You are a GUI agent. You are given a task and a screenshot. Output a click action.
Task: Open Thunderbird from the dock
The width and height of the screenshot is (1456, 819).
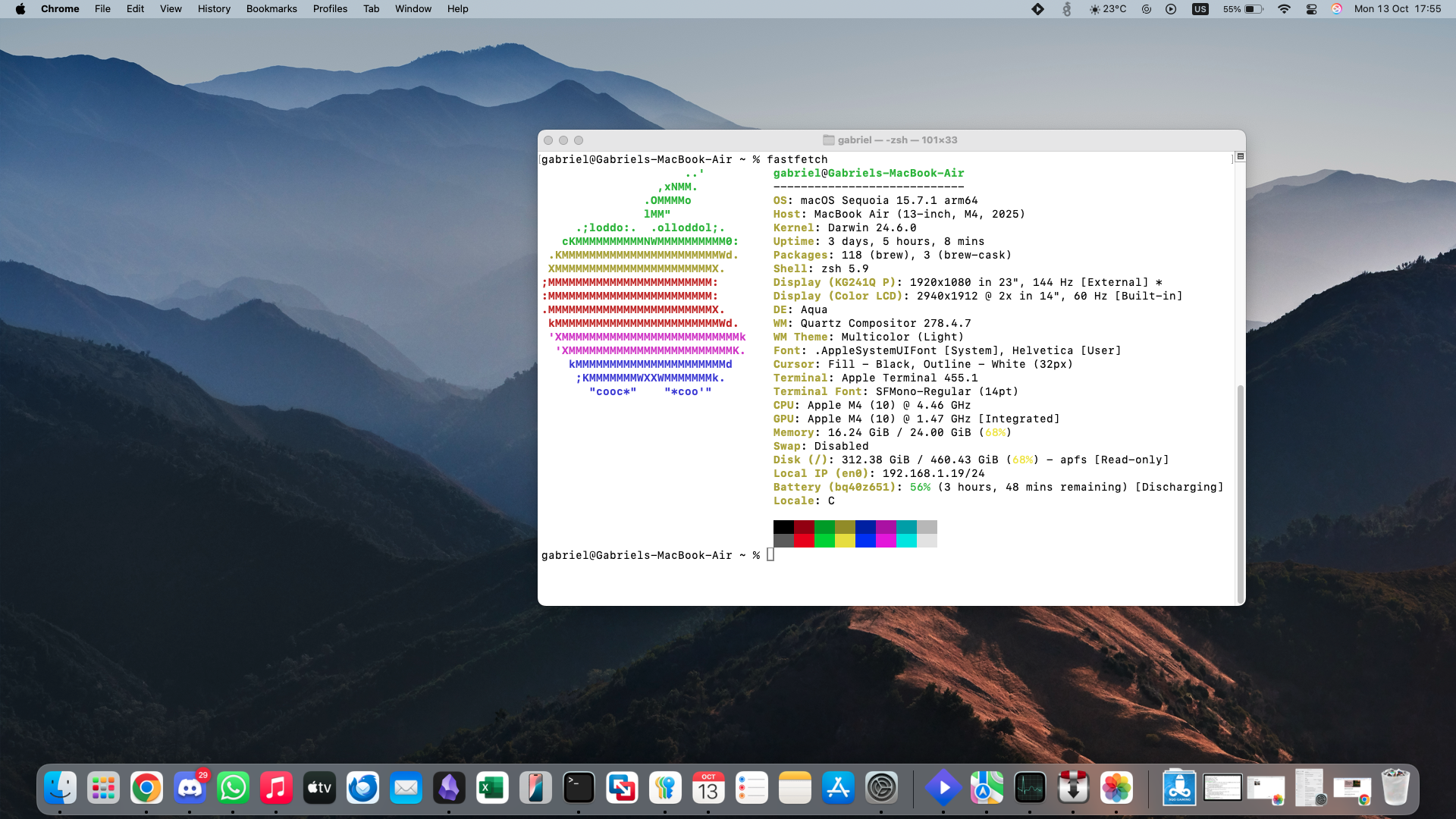362,789
